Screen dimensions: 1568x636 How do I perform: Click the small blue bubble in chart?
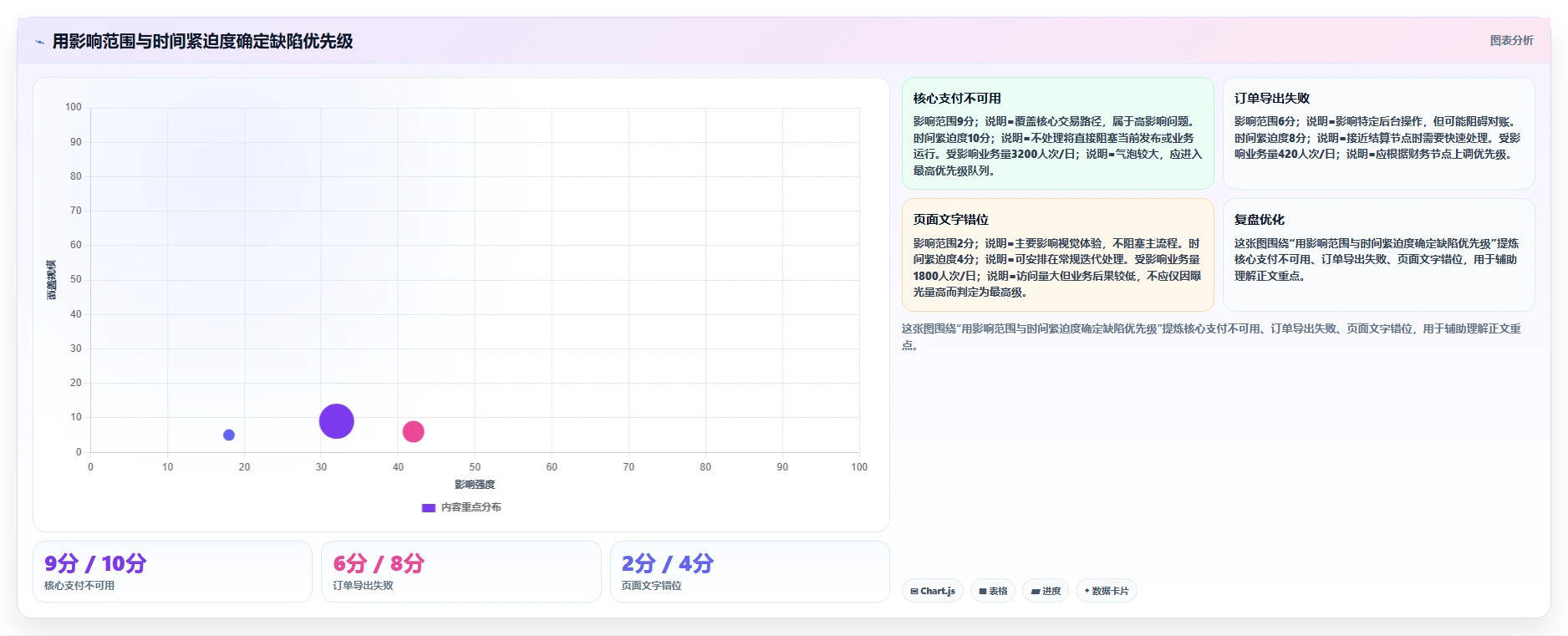(x=229, y=435)
